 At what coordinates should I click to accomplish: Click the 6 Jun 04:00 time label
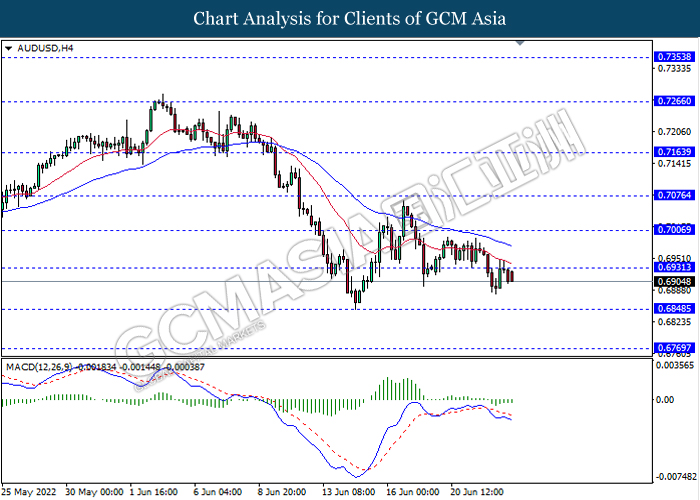(x=218, y=492)
